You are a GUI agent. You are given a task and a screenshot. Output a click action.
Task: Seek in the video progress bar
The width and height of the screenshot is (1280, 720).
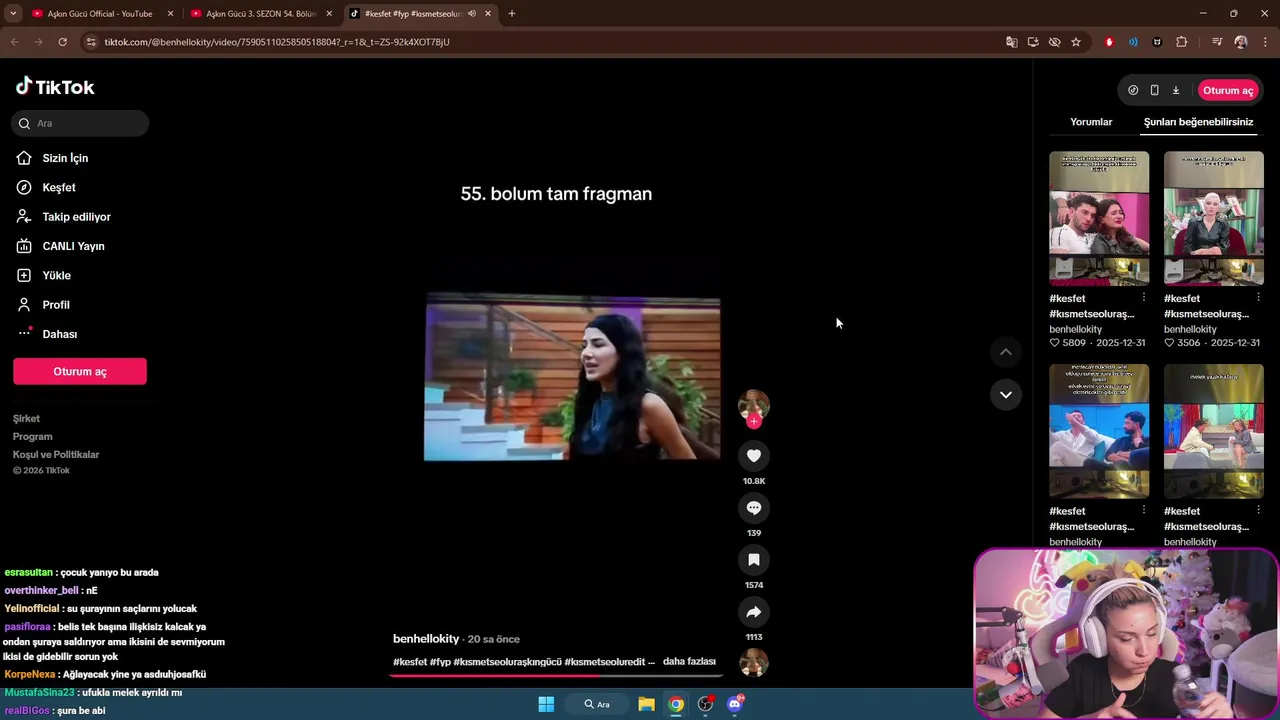[x=555, y=675]
